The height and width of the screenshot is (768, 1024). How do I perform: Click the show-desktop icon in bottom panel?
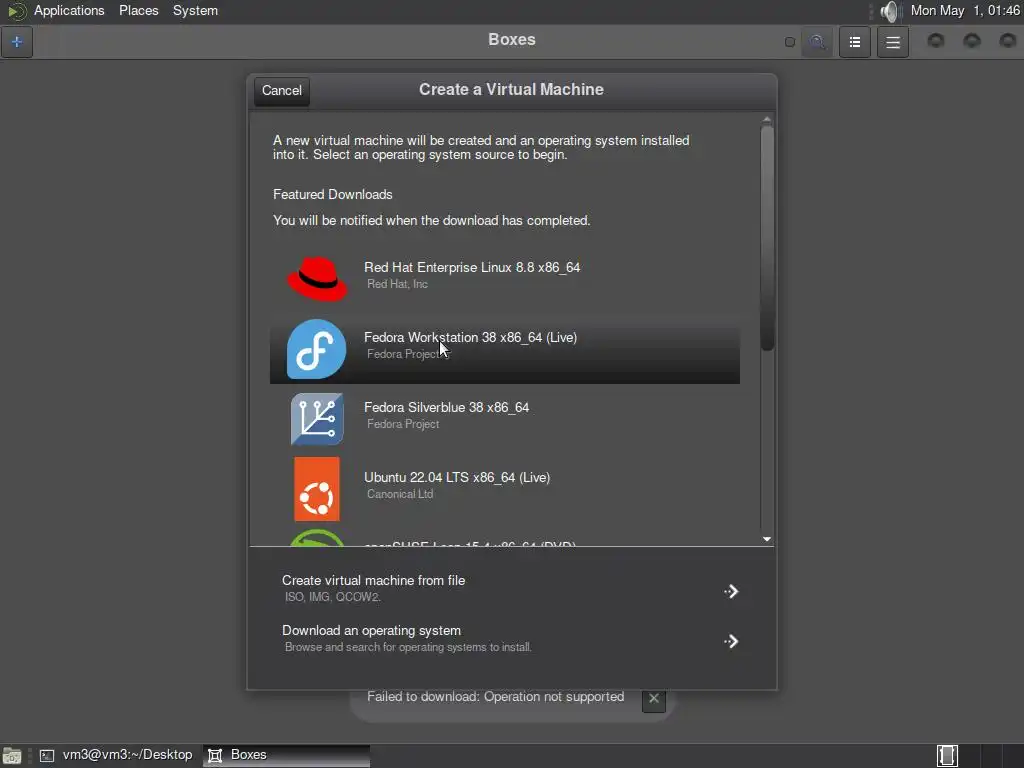(12, 756)
